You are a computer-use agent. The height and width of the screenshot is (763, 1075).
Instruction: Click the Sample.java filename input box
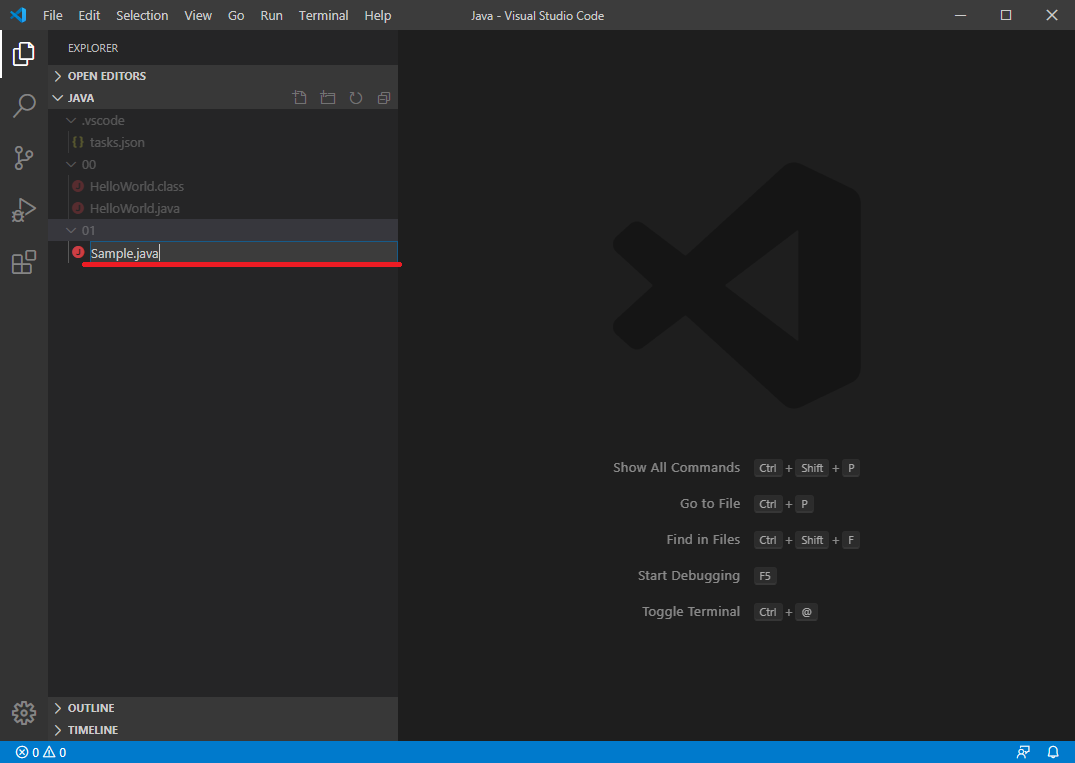click(243, 253)
